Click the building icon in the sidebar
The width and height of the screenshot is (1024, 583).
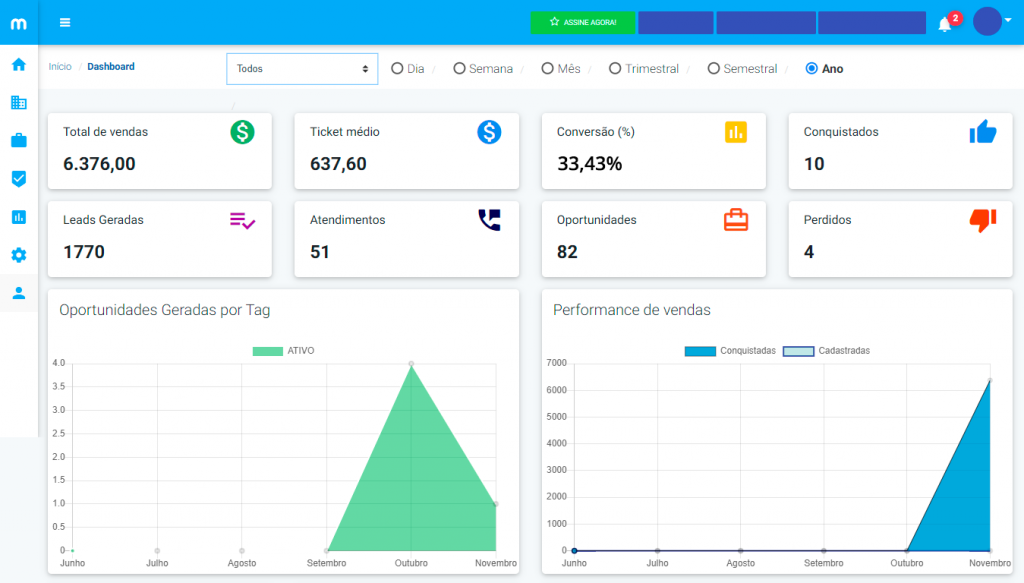[x=17, y=102]
